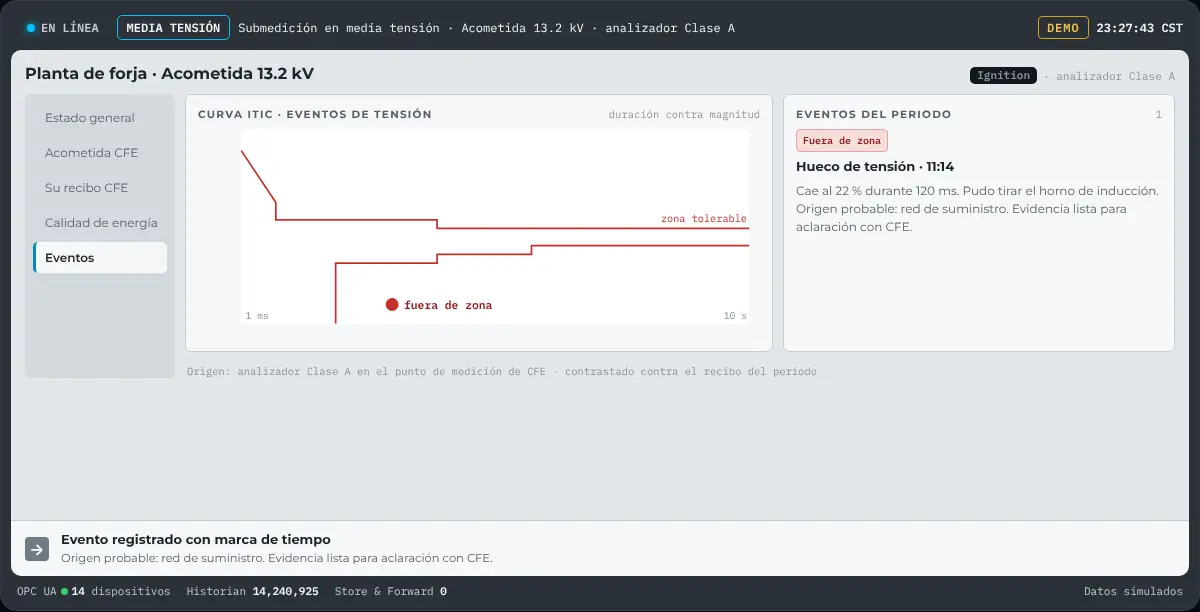Click the Origen: analizador Clase A footnote

502,371
